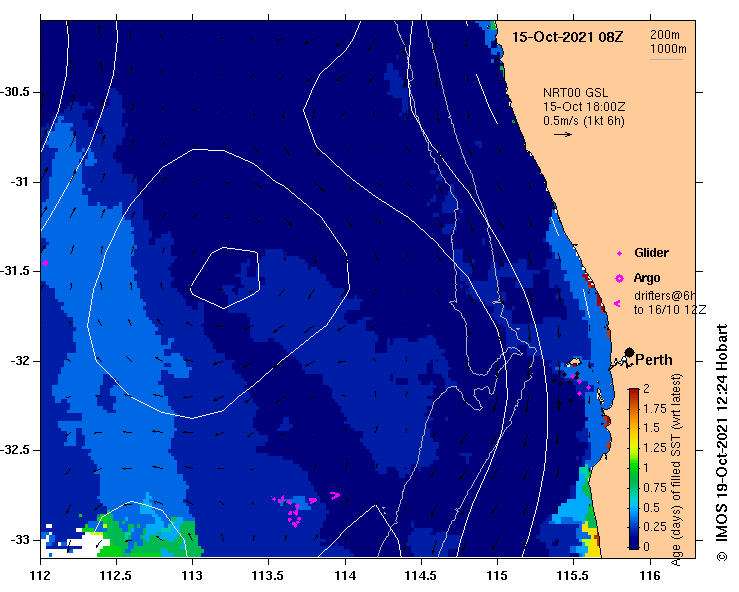The image size is (739, 592).
Task: Click the color bar value 2
Action: click(x=646, y=389)
